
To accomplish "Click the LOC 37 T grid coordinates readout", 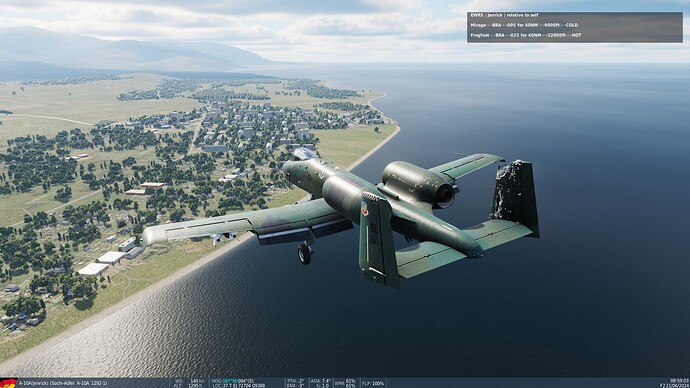I will pos(239,386).
